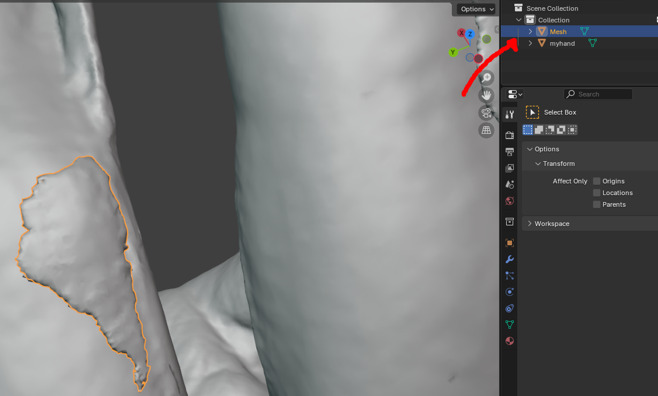This screenshot has height=396, width=658.
Task: Click the Mesh object's mesh data icon
Action: (x=584, y=31)
